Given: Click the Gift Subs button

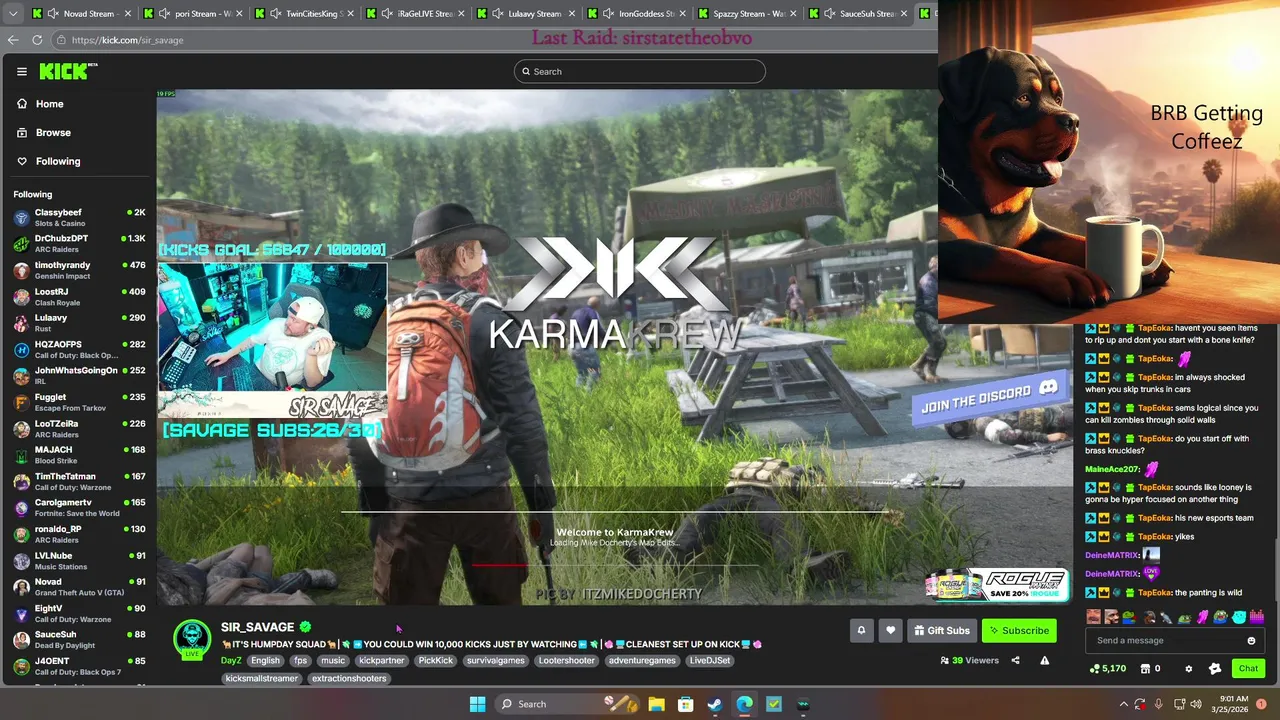Looking at the screenshot, I should [941, 630].
